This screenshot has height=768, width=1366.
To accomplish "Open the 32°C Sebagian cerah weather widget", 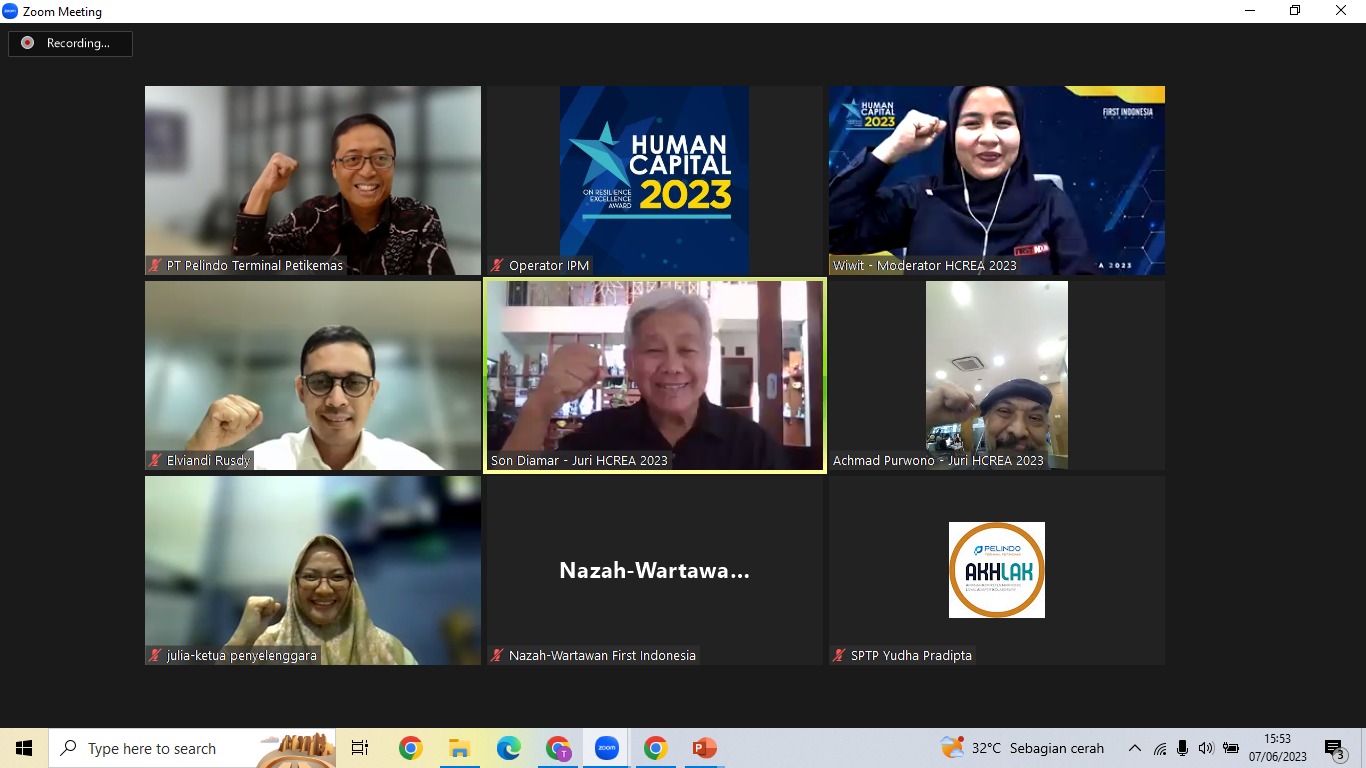I will tap(1022, 748).
